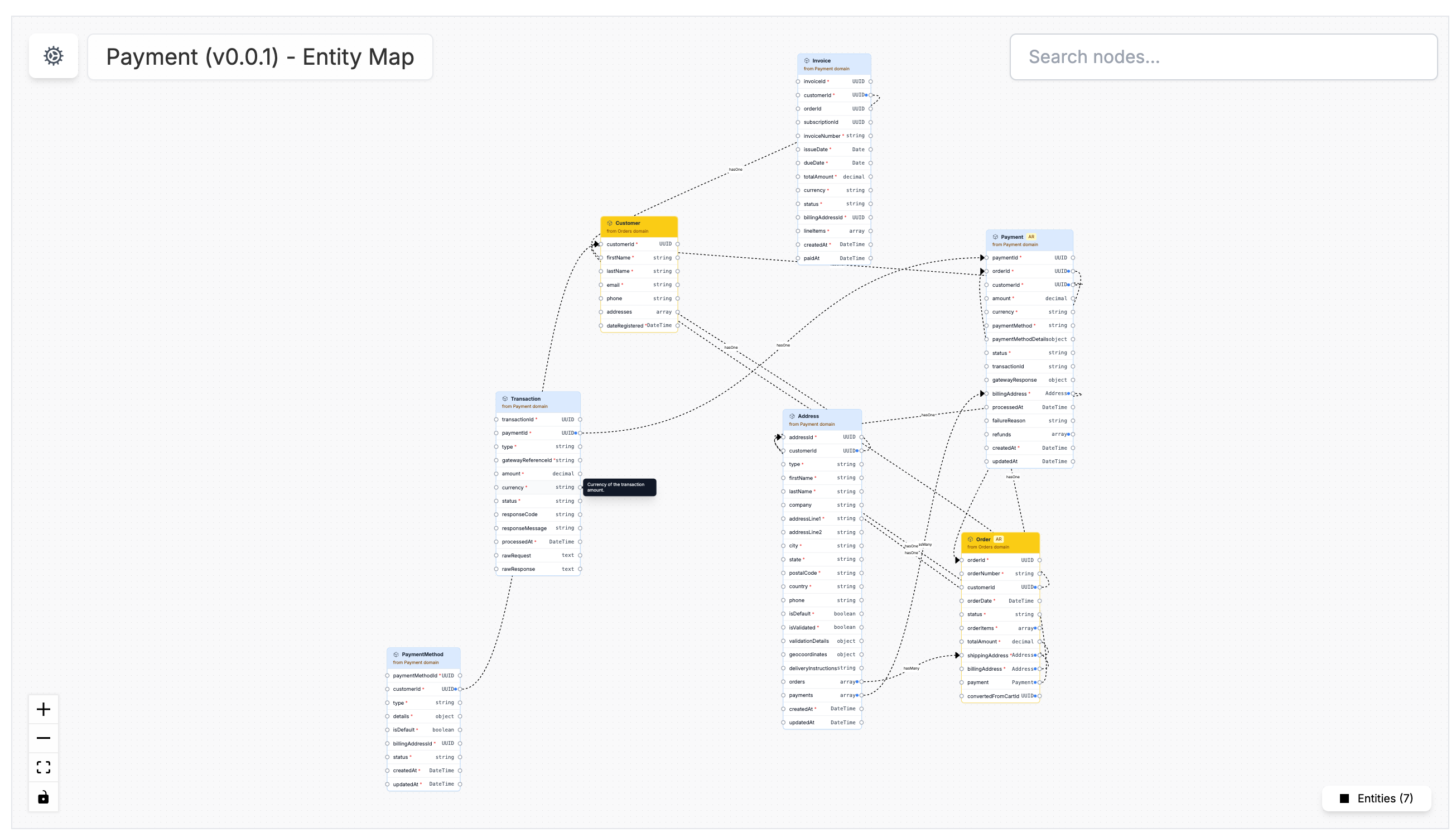This screenshot has width=1456, height=837.
Task: Zoom in on the entity map canvas
Action: (43, 709)
